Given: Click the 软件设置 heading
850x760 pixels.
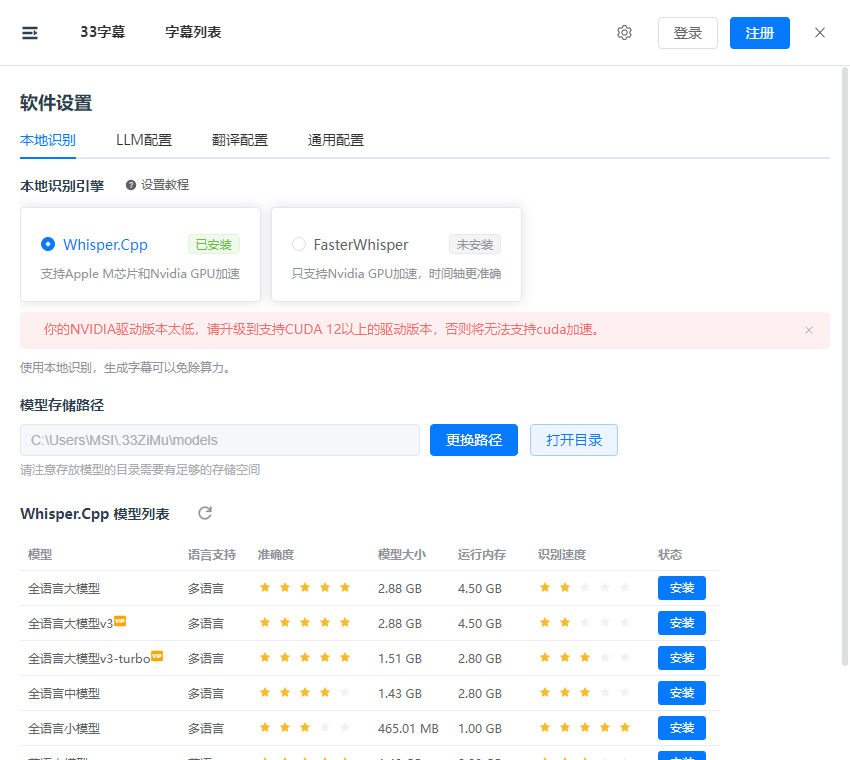Looking at the screenshot, I should [56, 102].
